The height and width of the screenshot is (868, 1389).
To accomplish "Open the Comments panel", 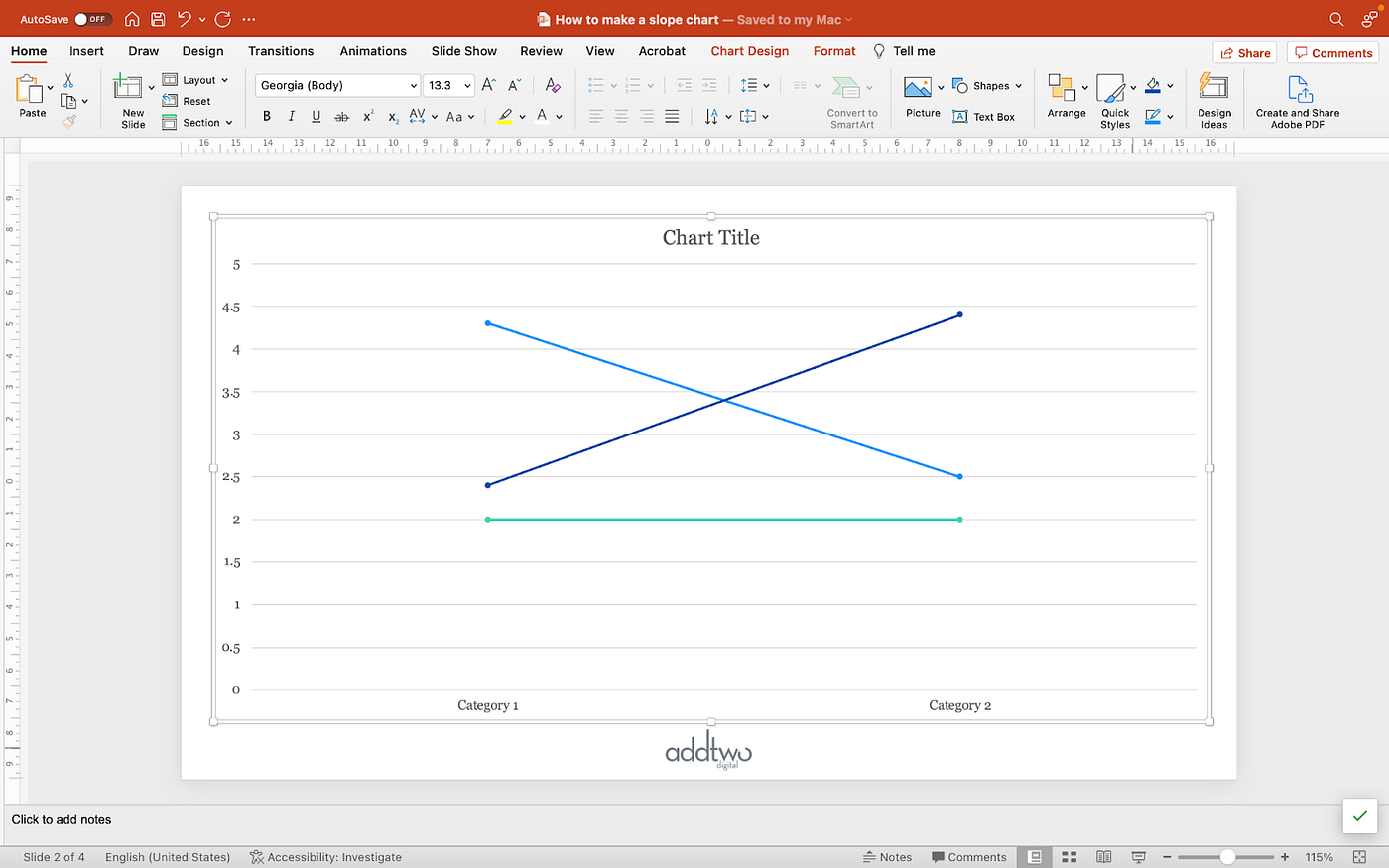I will pyautogui.click(x=1332, y=52).
